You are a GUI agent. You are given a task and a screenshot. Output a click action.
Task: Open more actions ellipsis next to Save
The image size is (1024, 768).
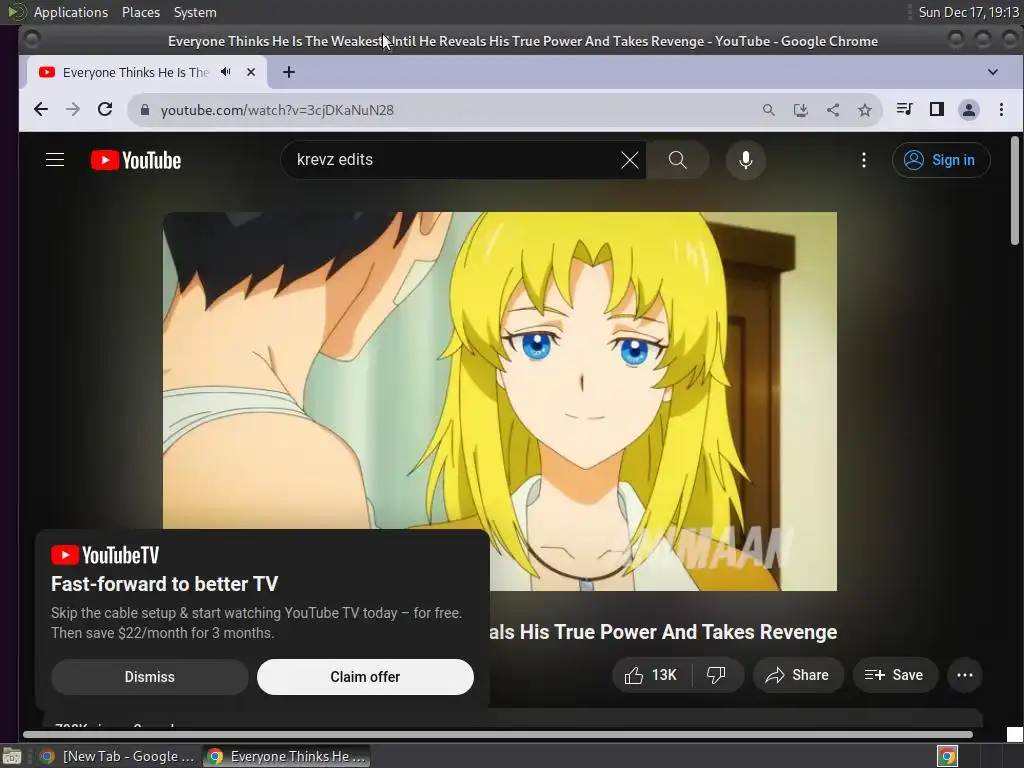click(965, 675)
